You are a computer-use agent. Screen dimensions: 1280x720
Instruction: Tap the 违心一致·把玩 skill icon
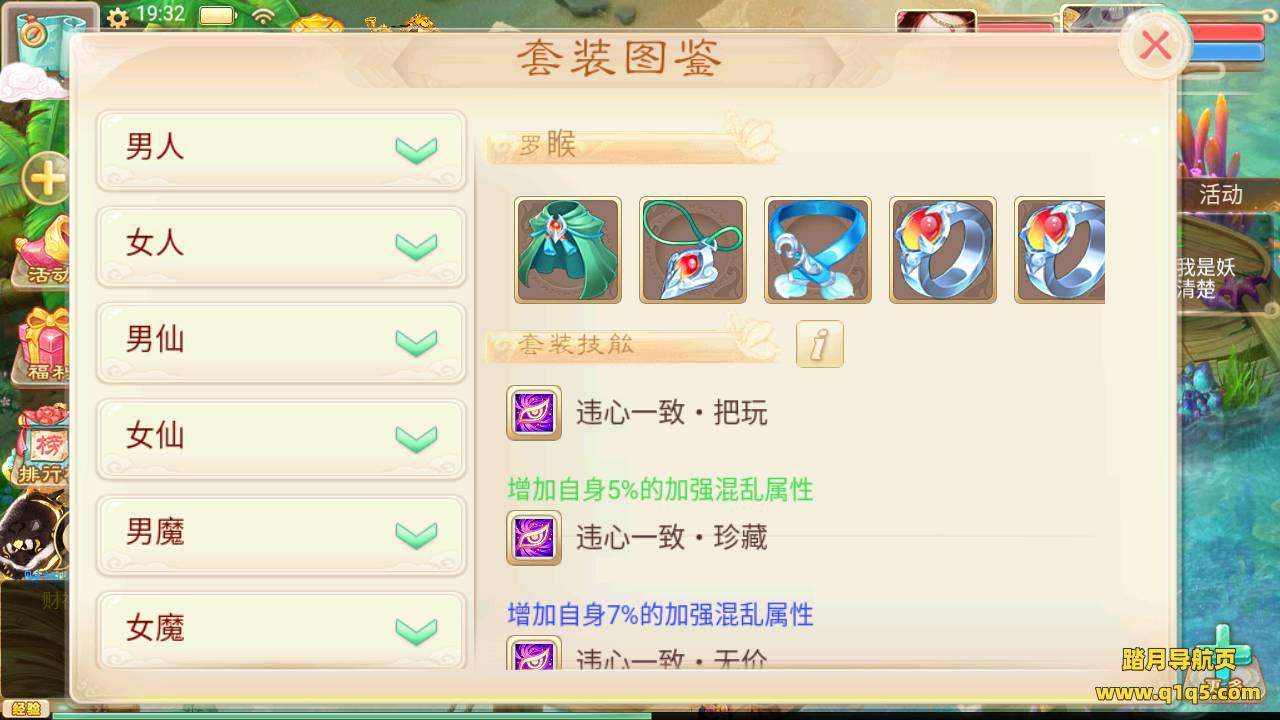[x=534, y=412]
